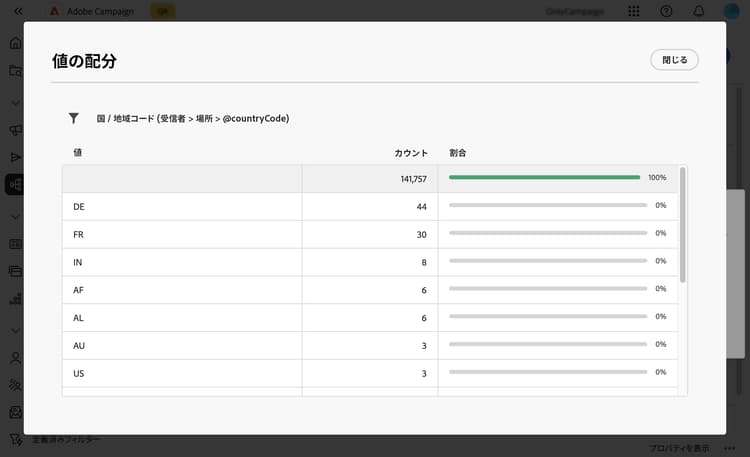Select the DE value row

(370, 207)
